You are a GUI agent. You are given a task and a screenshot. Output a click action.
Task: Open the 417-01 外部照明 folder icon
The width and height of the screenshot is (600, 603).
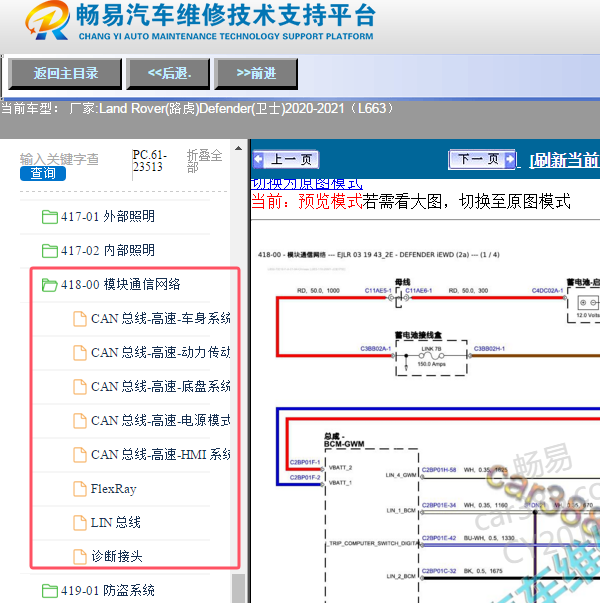click(50, 217)
